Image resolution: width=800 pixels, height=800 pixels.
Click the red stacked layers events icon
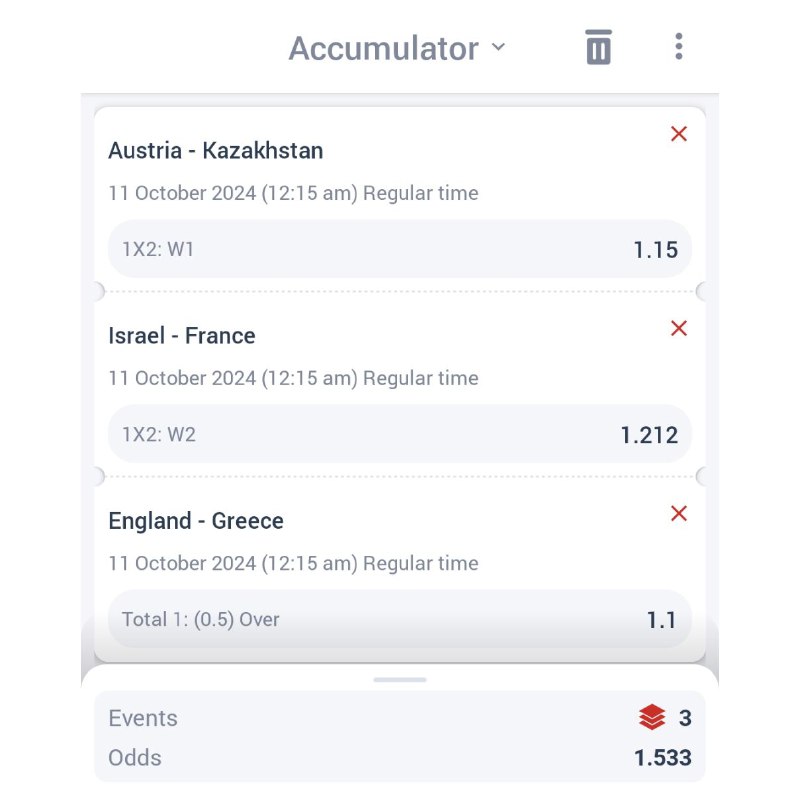[x=652, y=718]
